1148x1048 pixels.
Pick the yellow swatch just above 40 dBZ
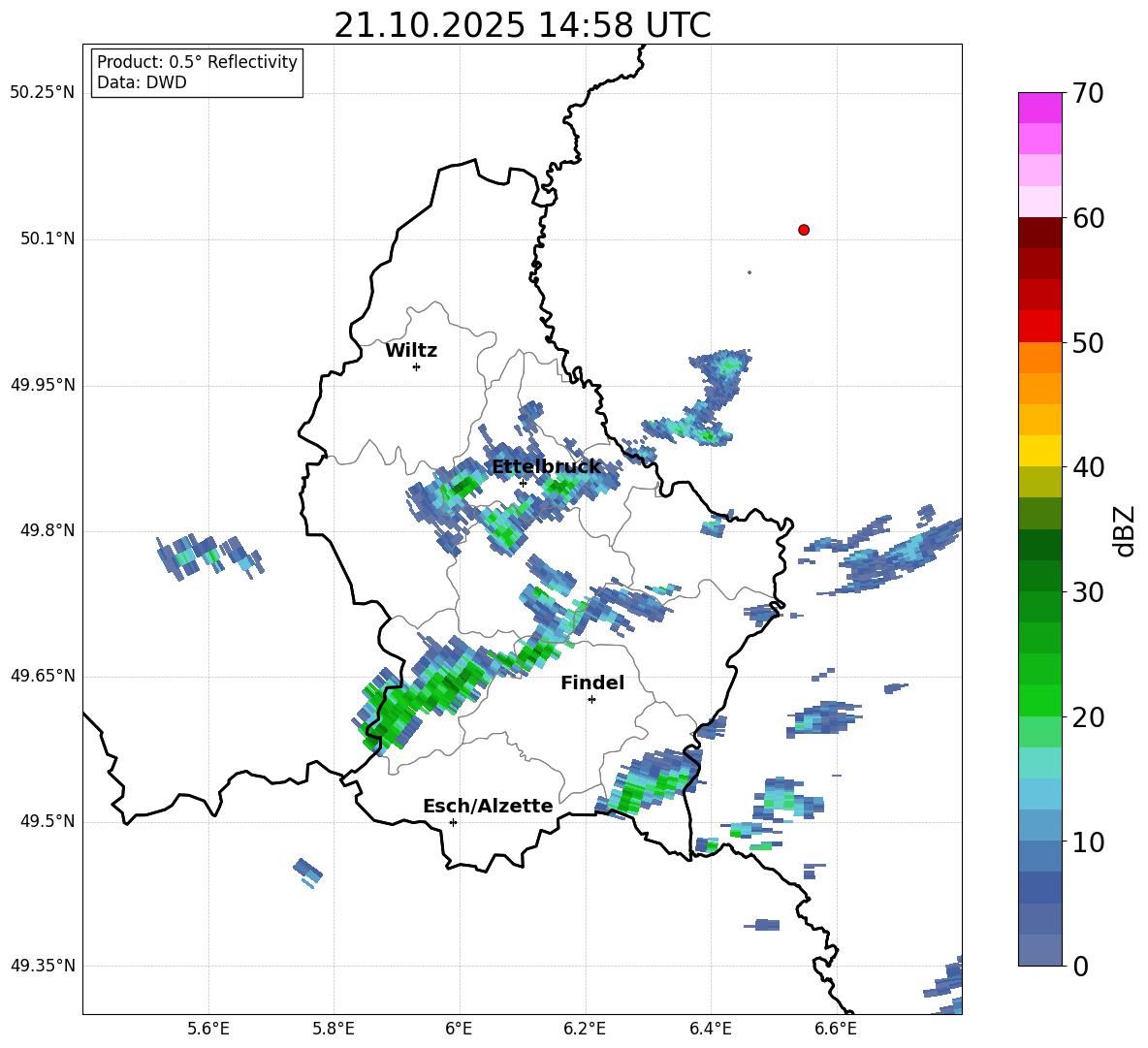1040,452
